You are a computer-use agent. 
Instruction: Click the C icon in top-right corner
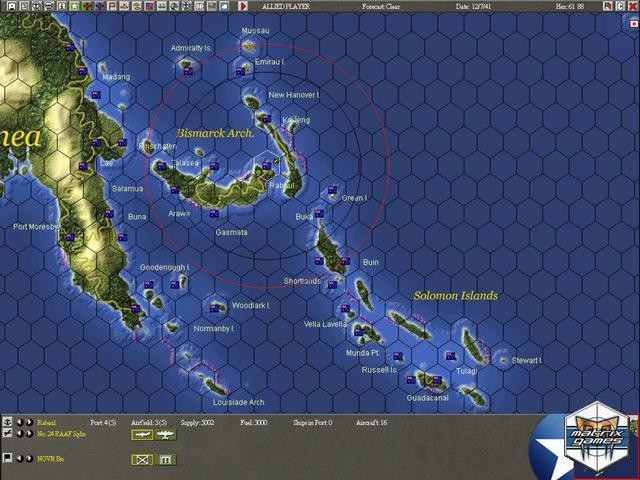(x=620, y=6)
